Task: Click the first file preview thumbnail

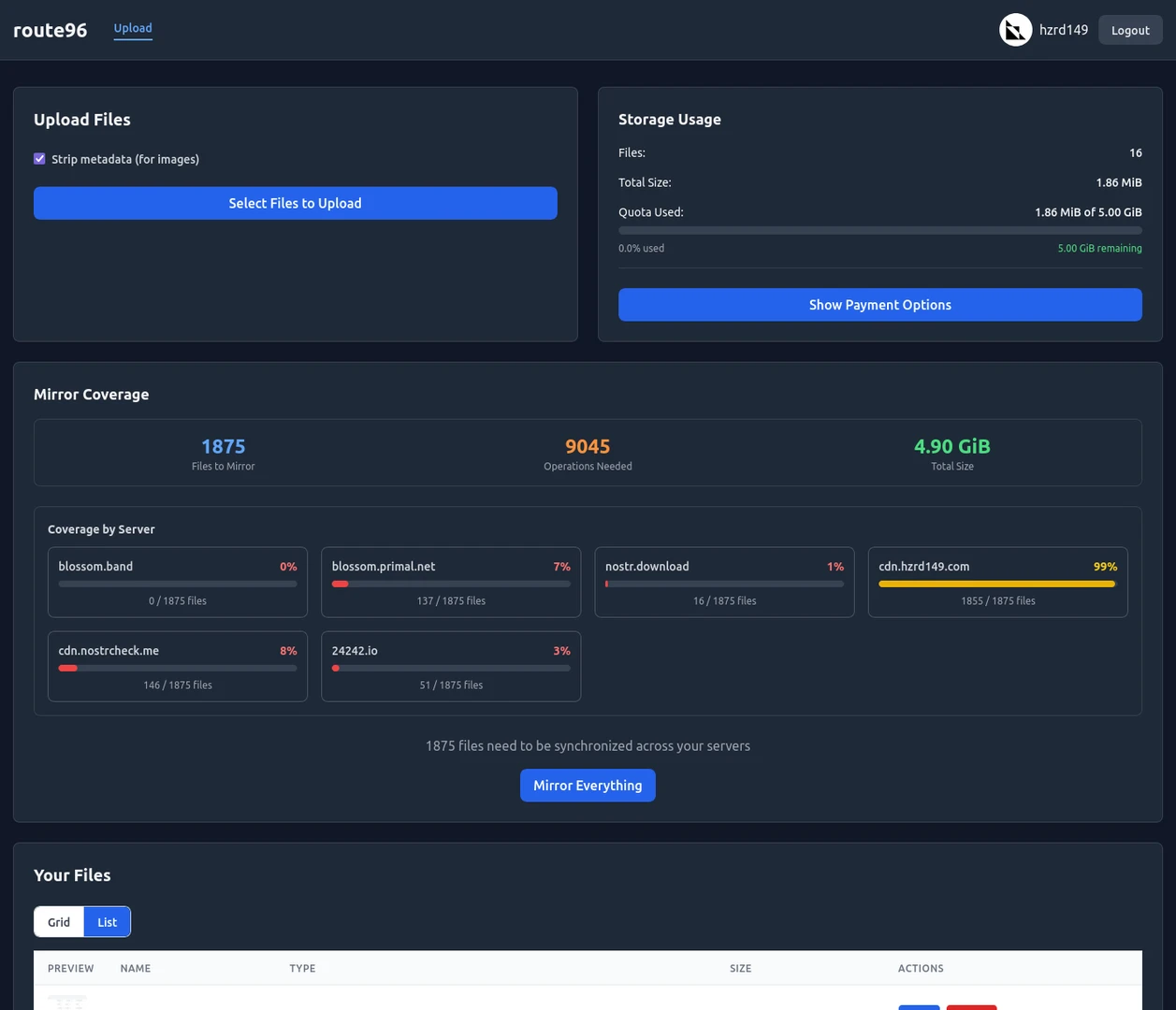Action: click(66, 1002)
